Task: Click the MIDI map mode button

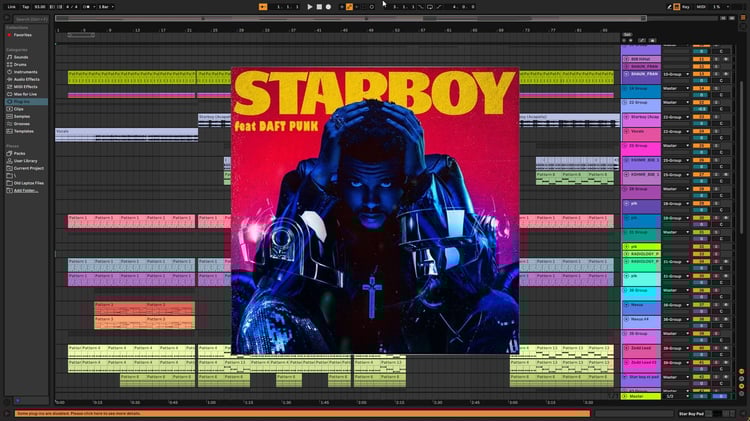Action: [x=701, y=7]
